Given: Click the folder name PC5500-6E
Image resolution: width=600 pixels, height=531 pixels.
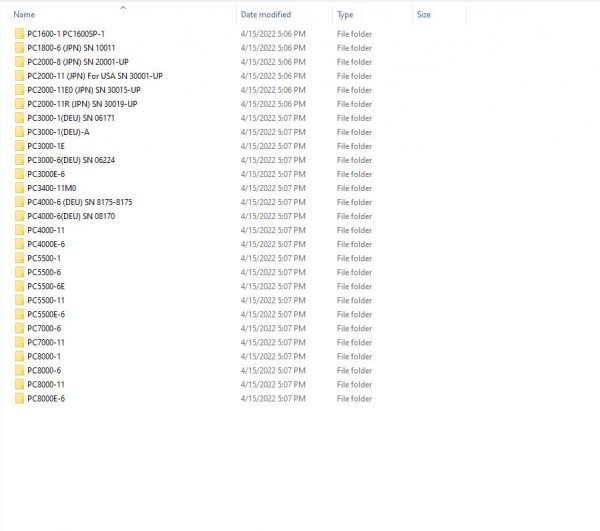Looking at the screenshot, I should click(46, 286).
